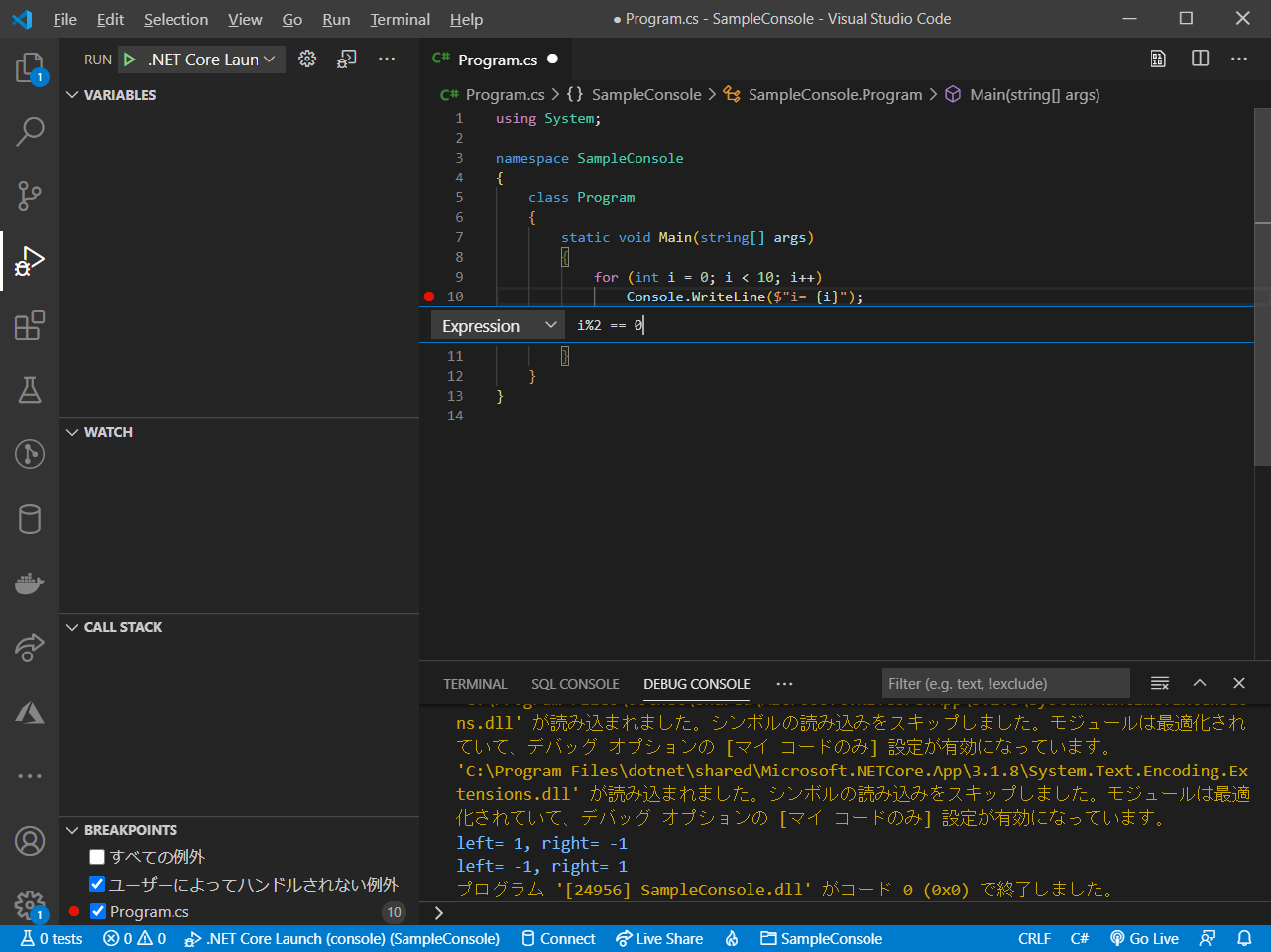Viewport: 1271px width, 952px height.
Task: Open the Source Control view icon
Action: click(x=30, y=195)
